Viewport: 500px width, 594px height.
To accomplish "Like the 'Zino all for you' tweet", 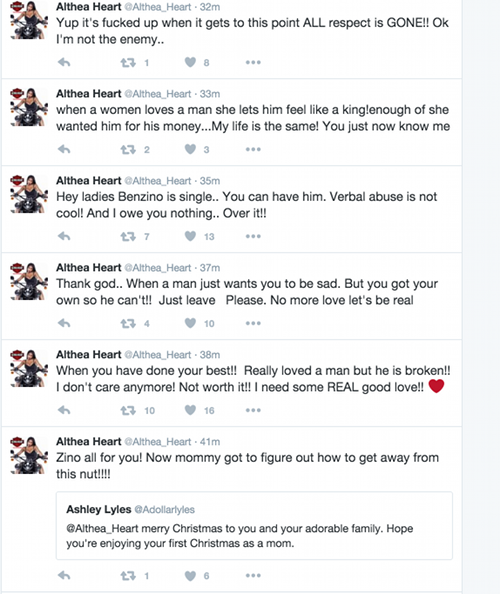I will tap(190, 575).
